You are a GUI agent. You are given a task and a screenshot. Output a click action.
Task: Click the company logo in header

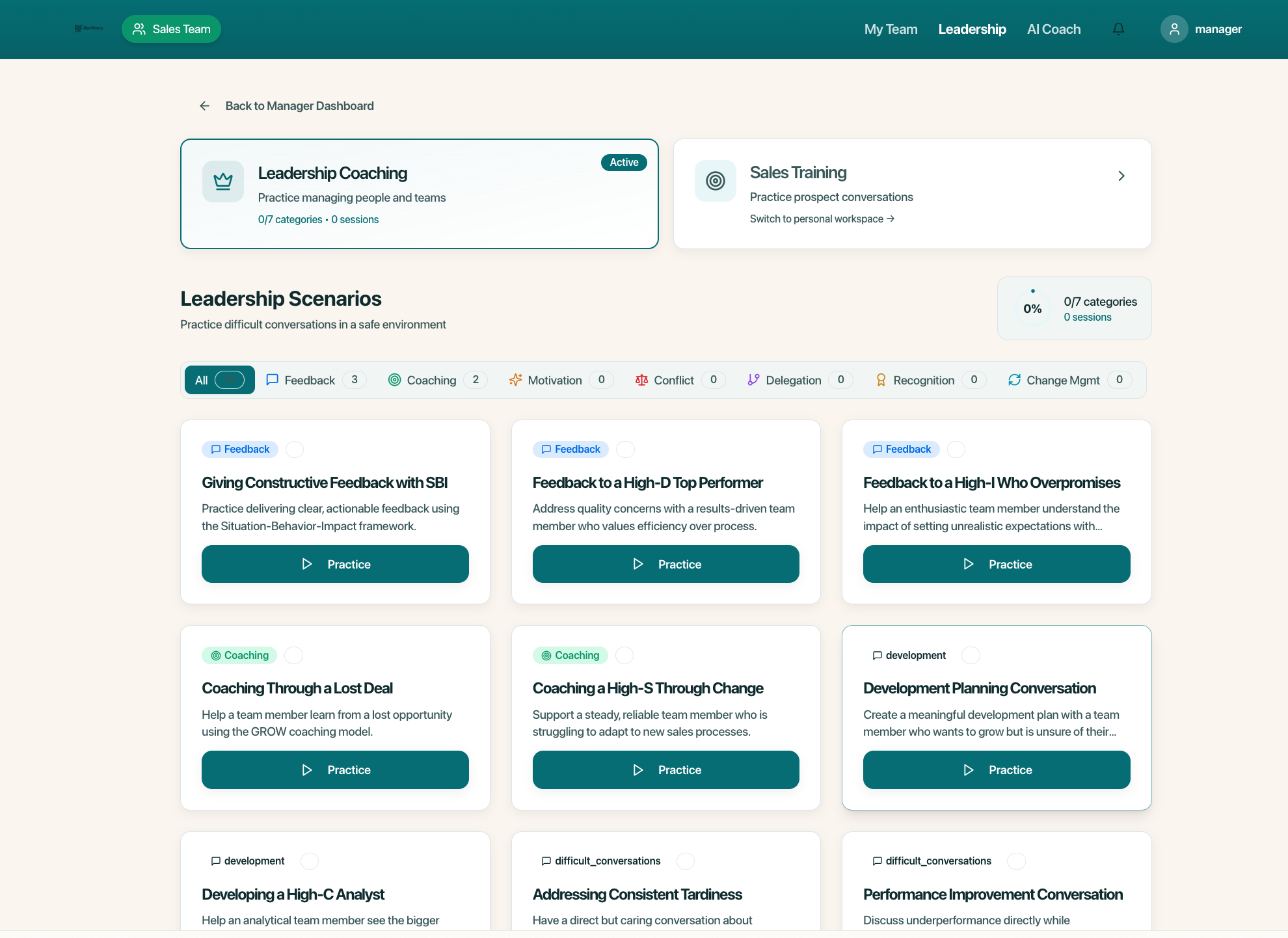tap(89, 29)
